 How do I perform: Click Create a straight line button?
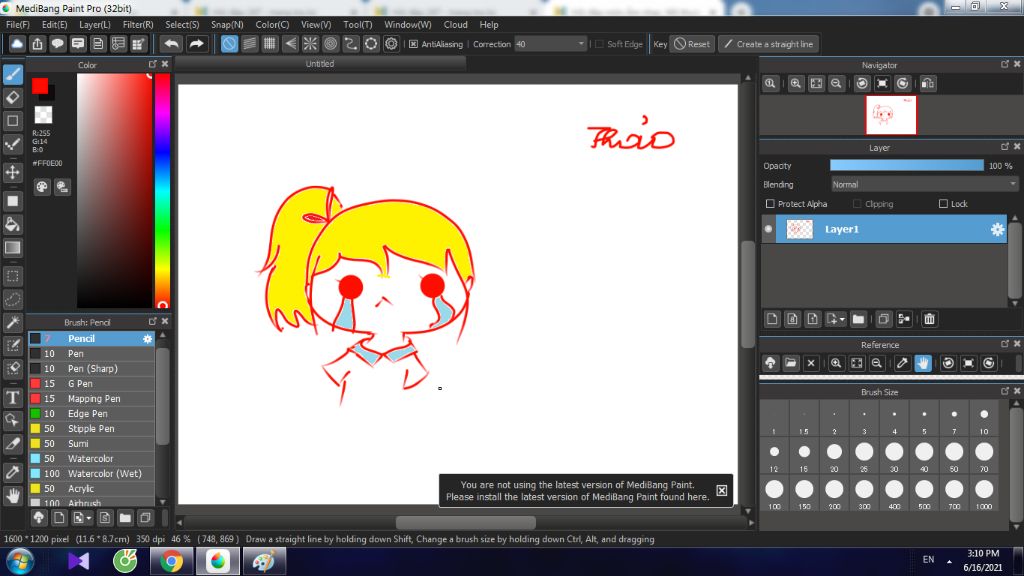point(769,44)
